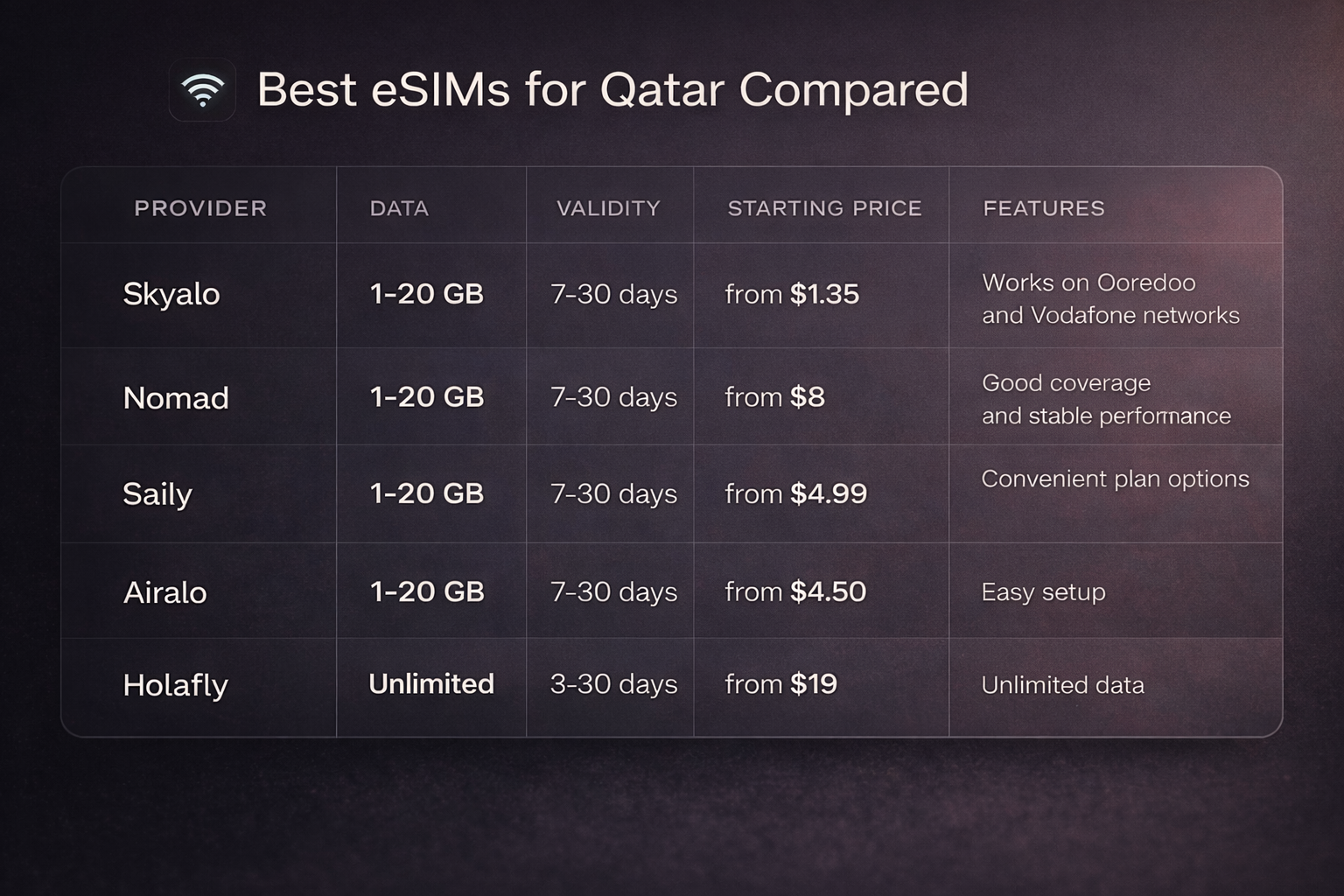The height and width of the screenshot is (896, 1344).
Task: Click the 'Easy setup' feature text
Action: 1043,592
